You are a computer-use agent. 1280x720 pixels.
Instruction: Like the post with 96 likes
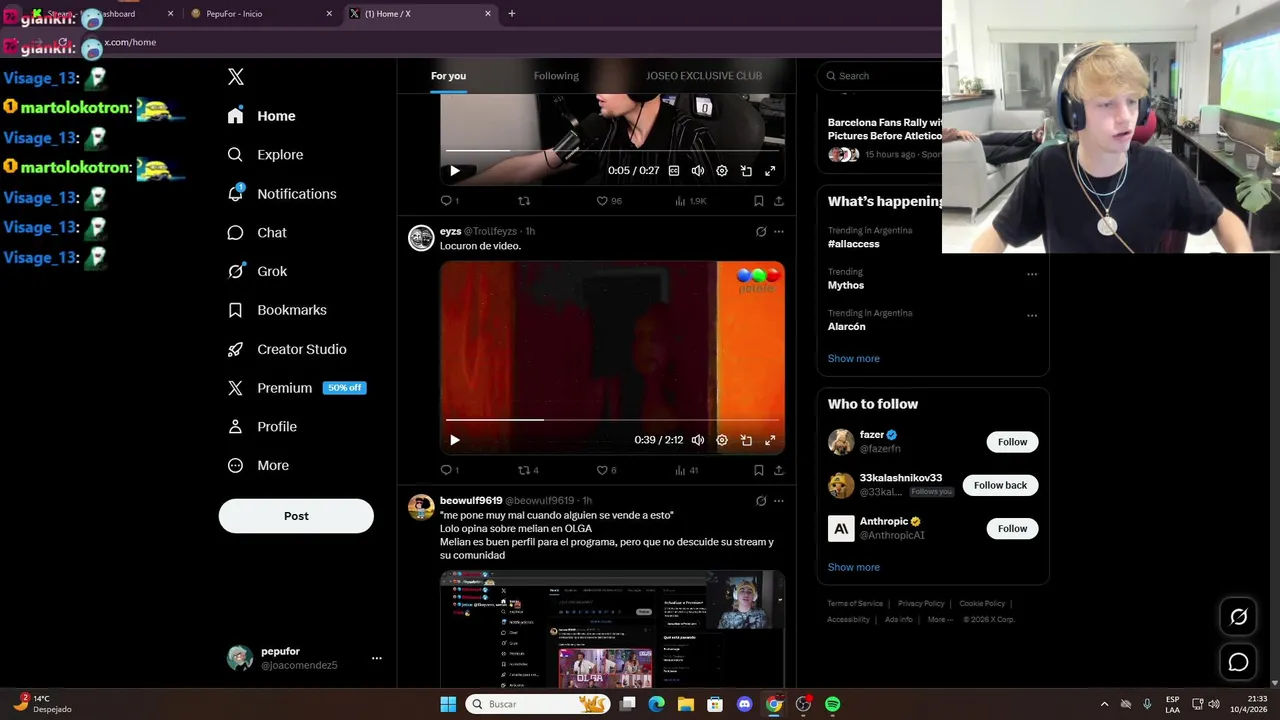[x=609, y=201]
